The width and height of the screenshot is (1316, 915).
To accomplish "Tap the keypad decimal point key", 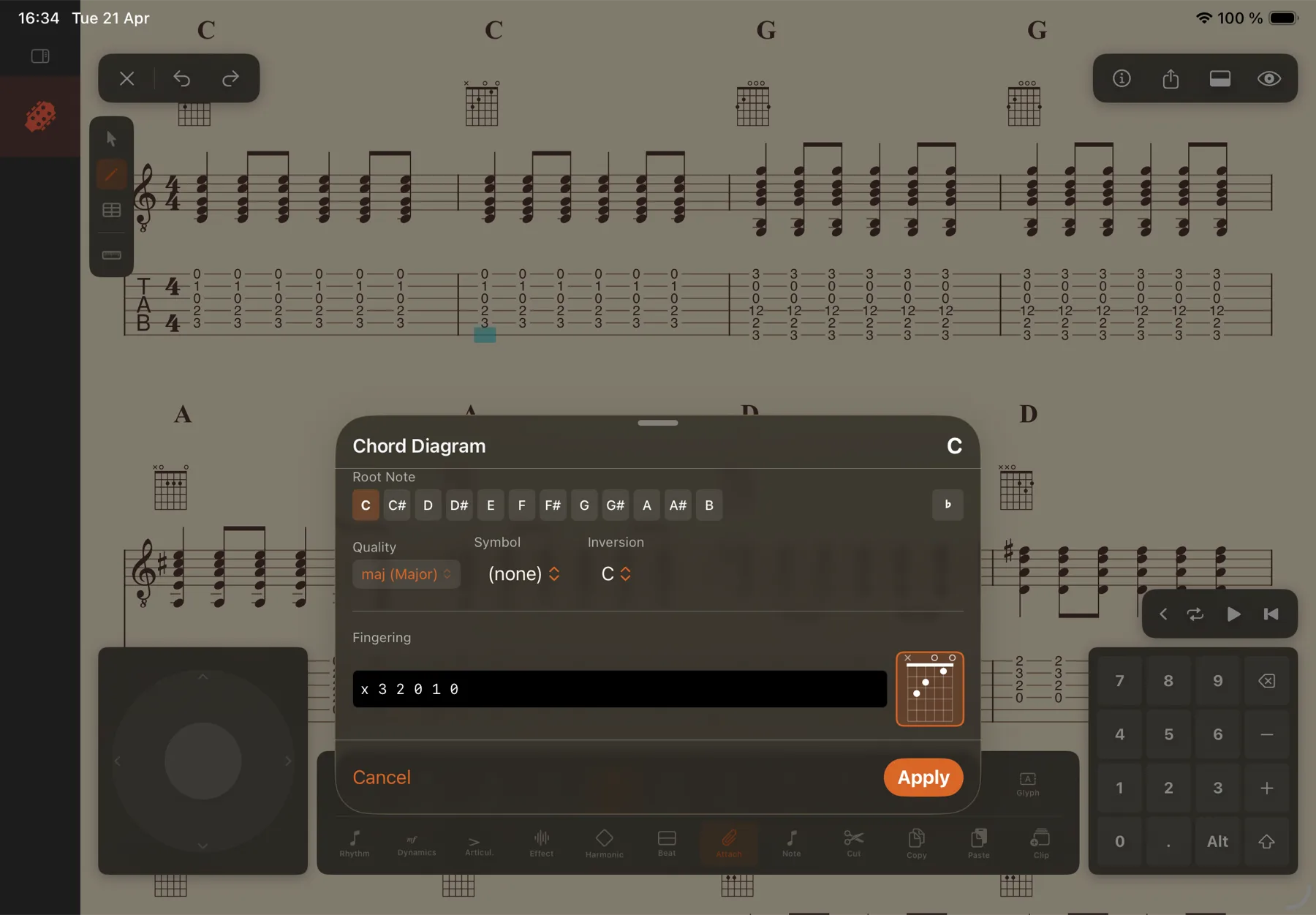I will (x=1168, y=842).
